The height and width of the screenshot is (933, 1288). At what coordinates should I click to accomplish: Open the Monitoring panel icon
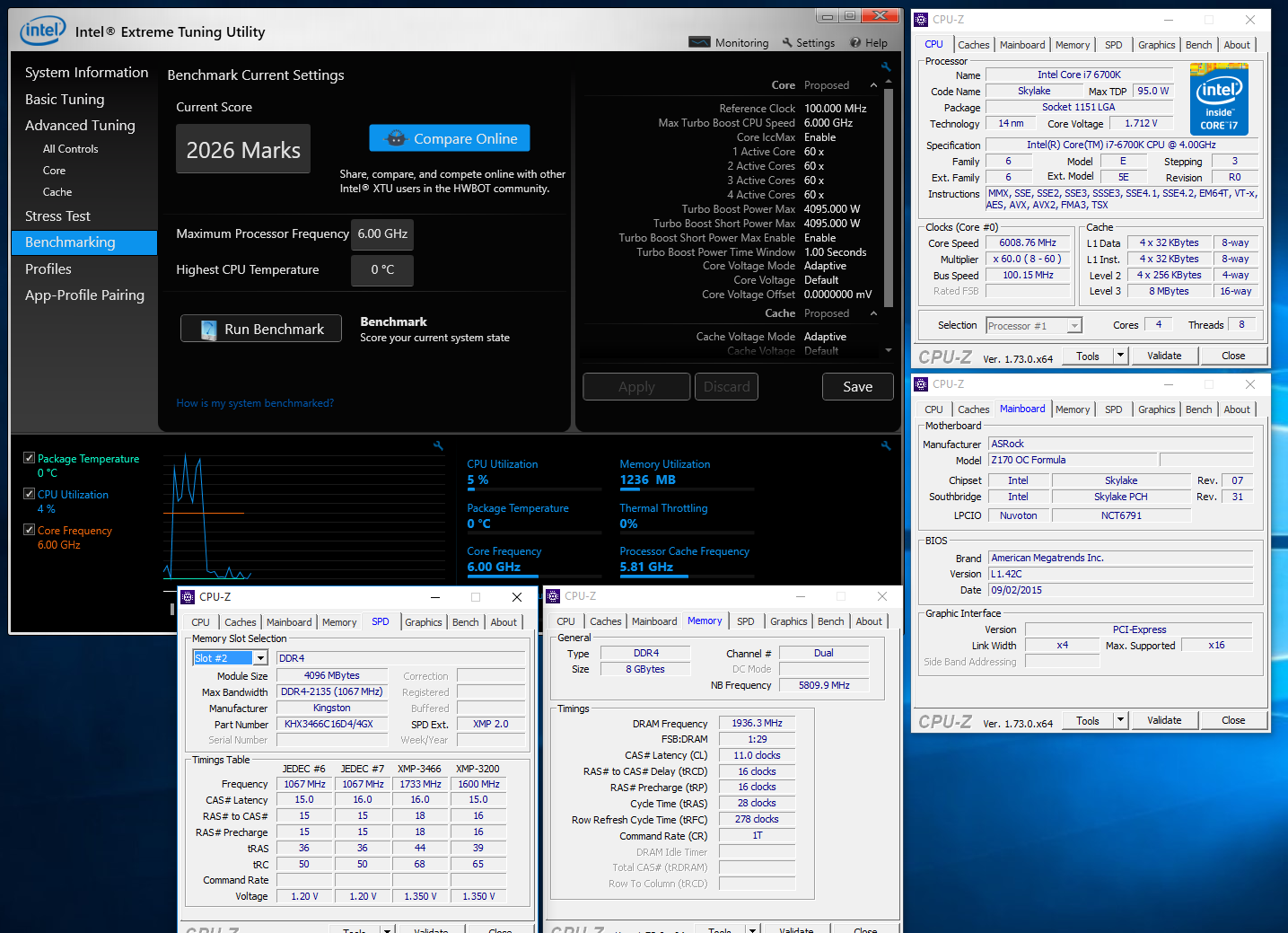699,42
